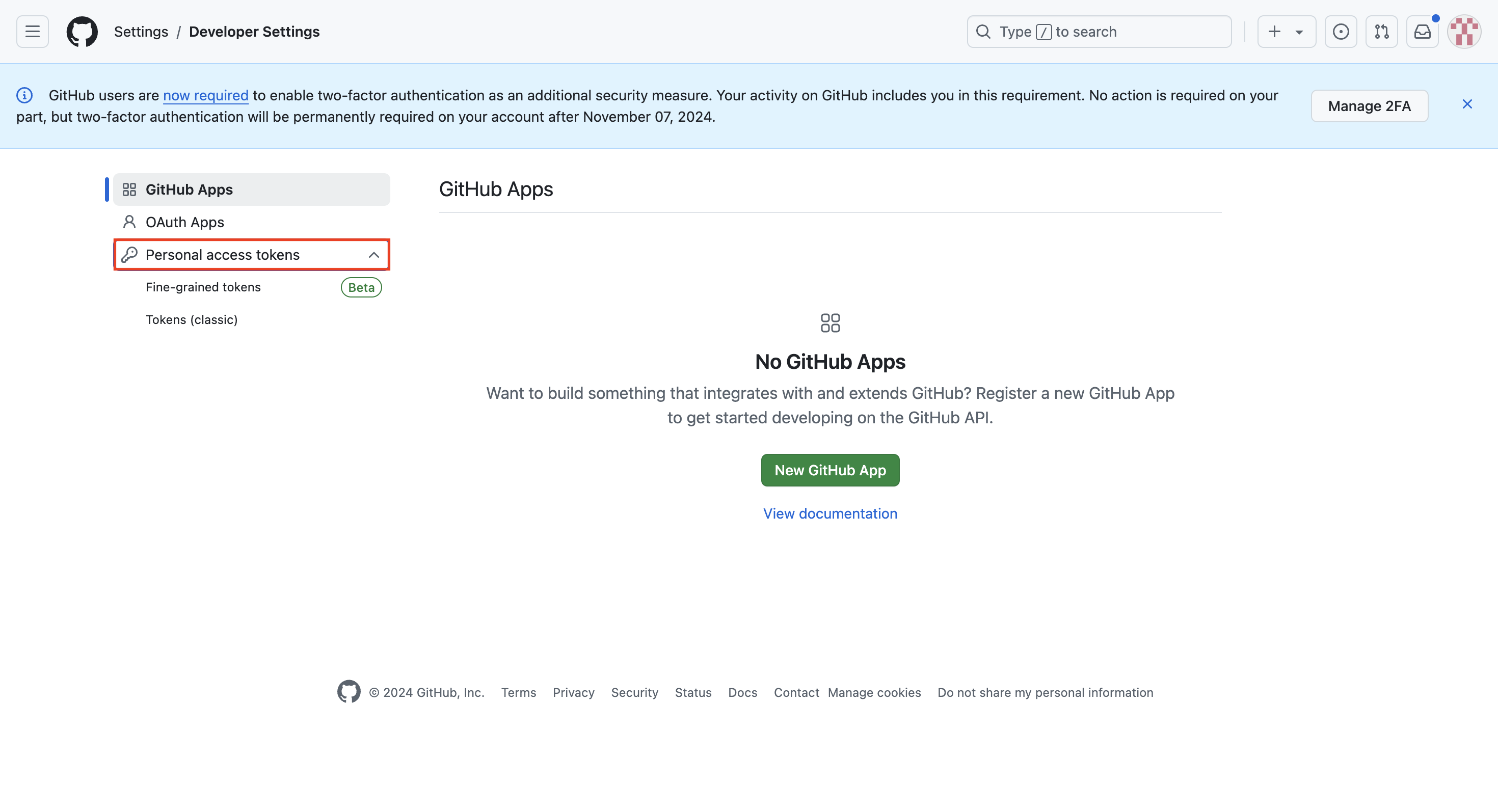Open the Security footer link
Viewport: 1498px width, 812px height.
[634, 693]
